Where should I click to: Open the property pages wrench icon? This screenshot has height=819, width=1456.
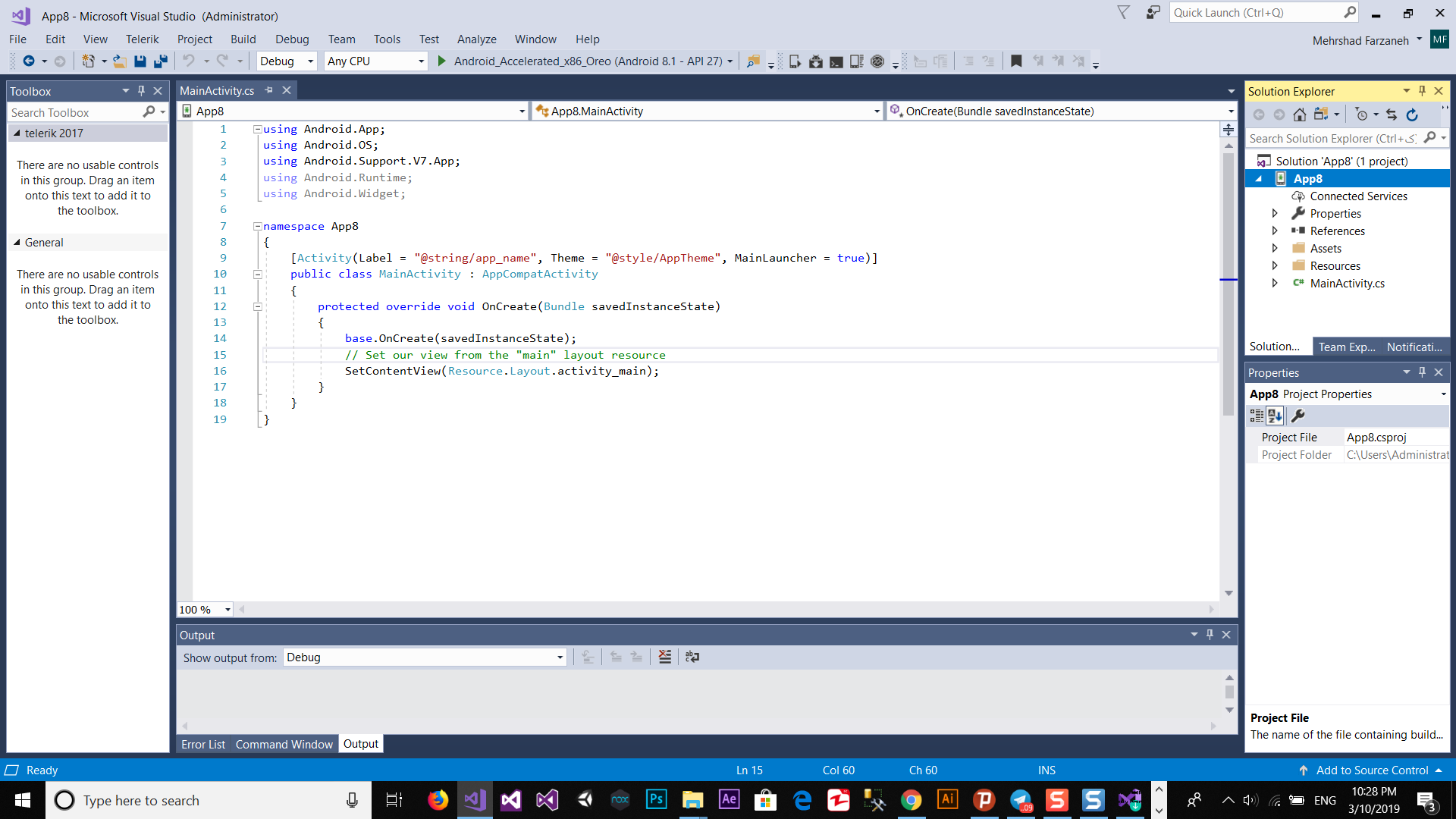(x=1298, y=416)
